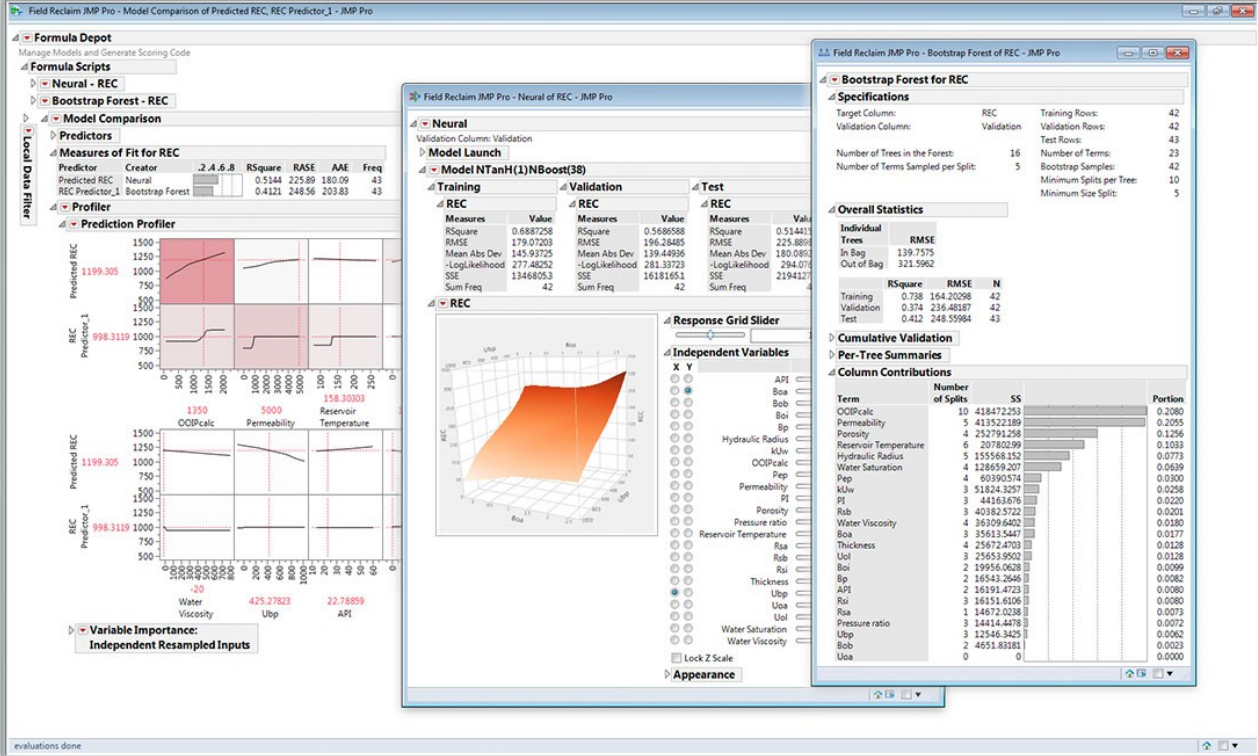The width and height of the screenshot is (1258, 756).
Task: Expand the Per-Tree Summaries section
Action: (x=831, y=355)
